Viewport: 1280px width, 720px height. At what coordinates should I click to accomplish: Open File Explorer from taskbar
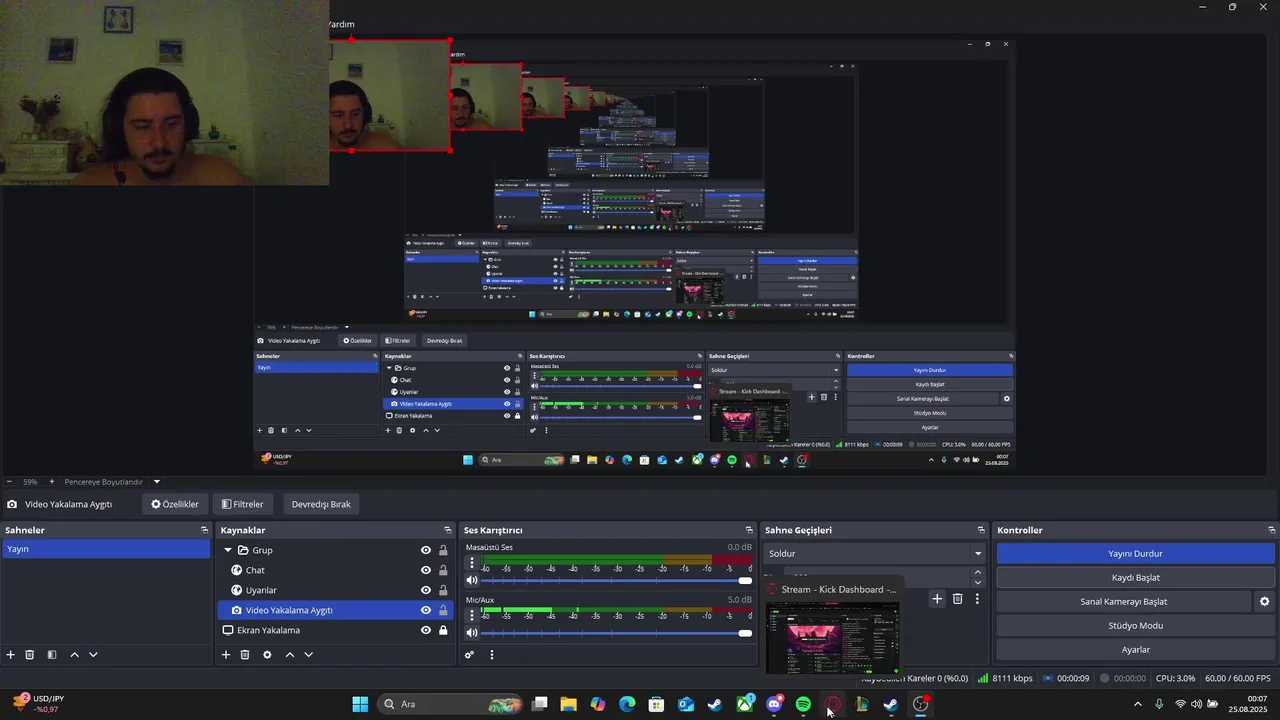[x=568, y=705]
